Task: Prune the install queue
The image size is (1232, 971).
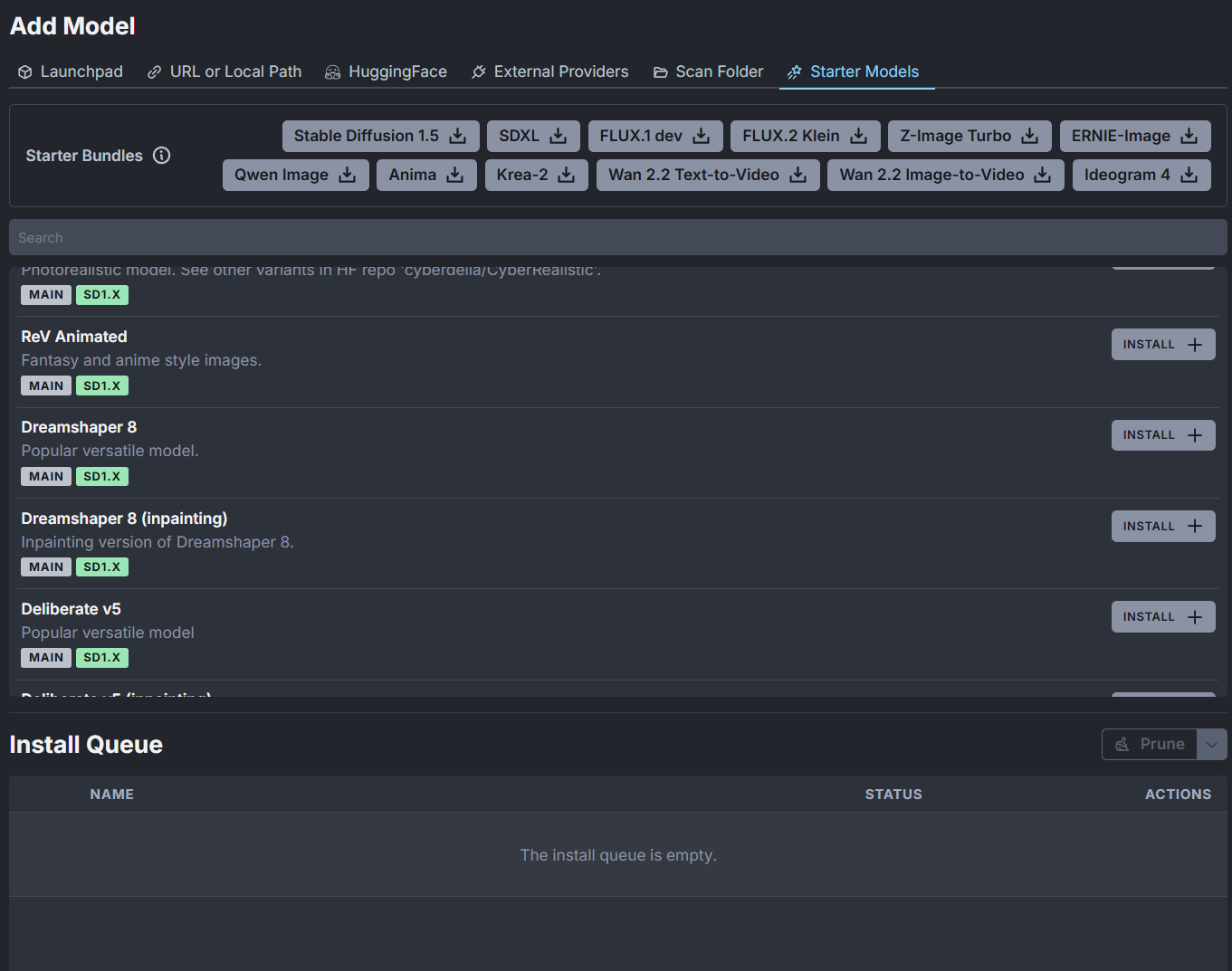Action: pos(1150,745)
